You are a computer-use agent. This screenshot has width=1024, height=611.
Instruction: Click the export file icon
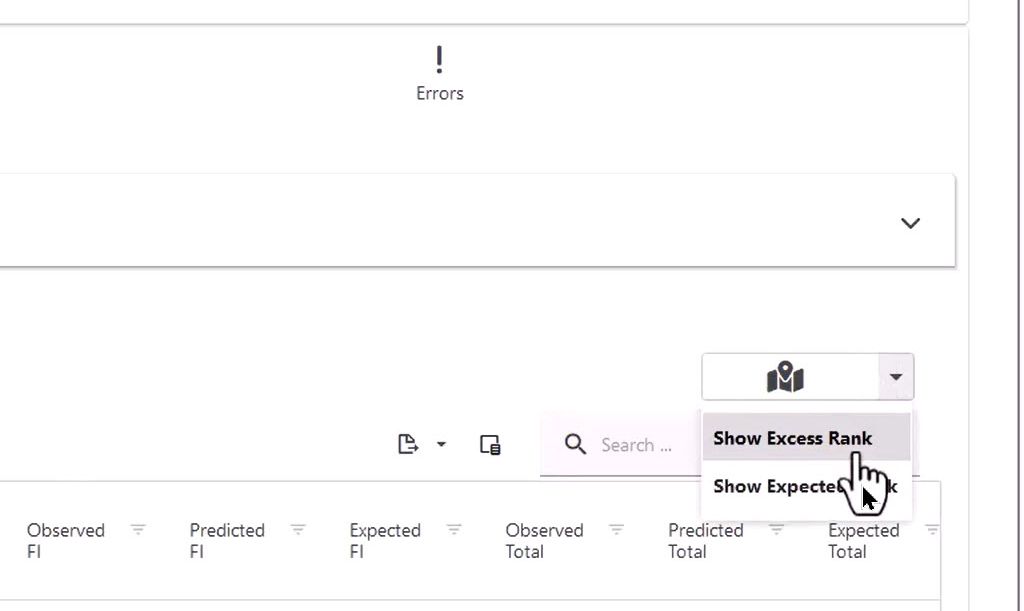tap(408, 444)
